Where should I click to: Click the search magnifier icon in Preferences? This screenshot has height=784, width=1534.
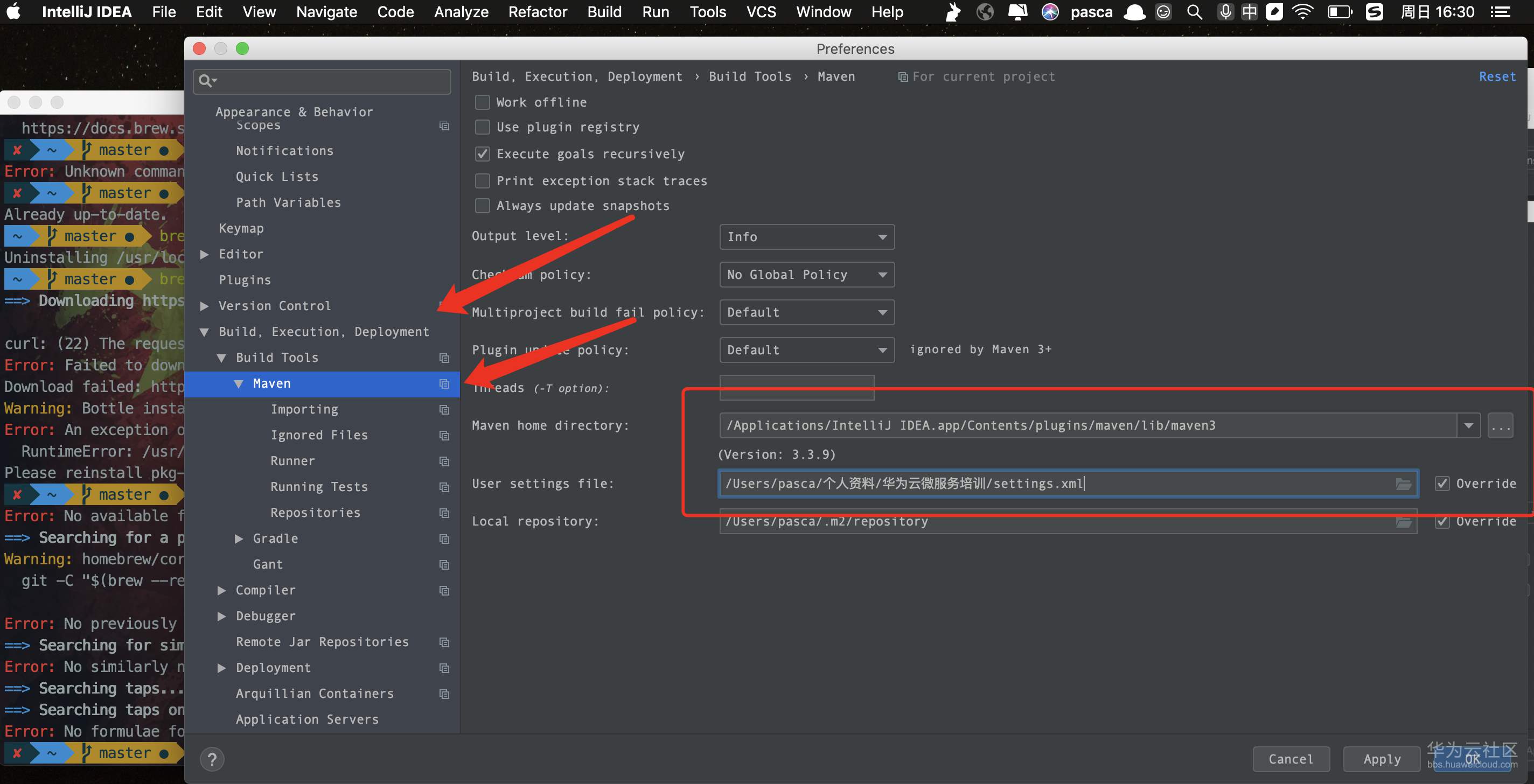(x=207, y=80)
